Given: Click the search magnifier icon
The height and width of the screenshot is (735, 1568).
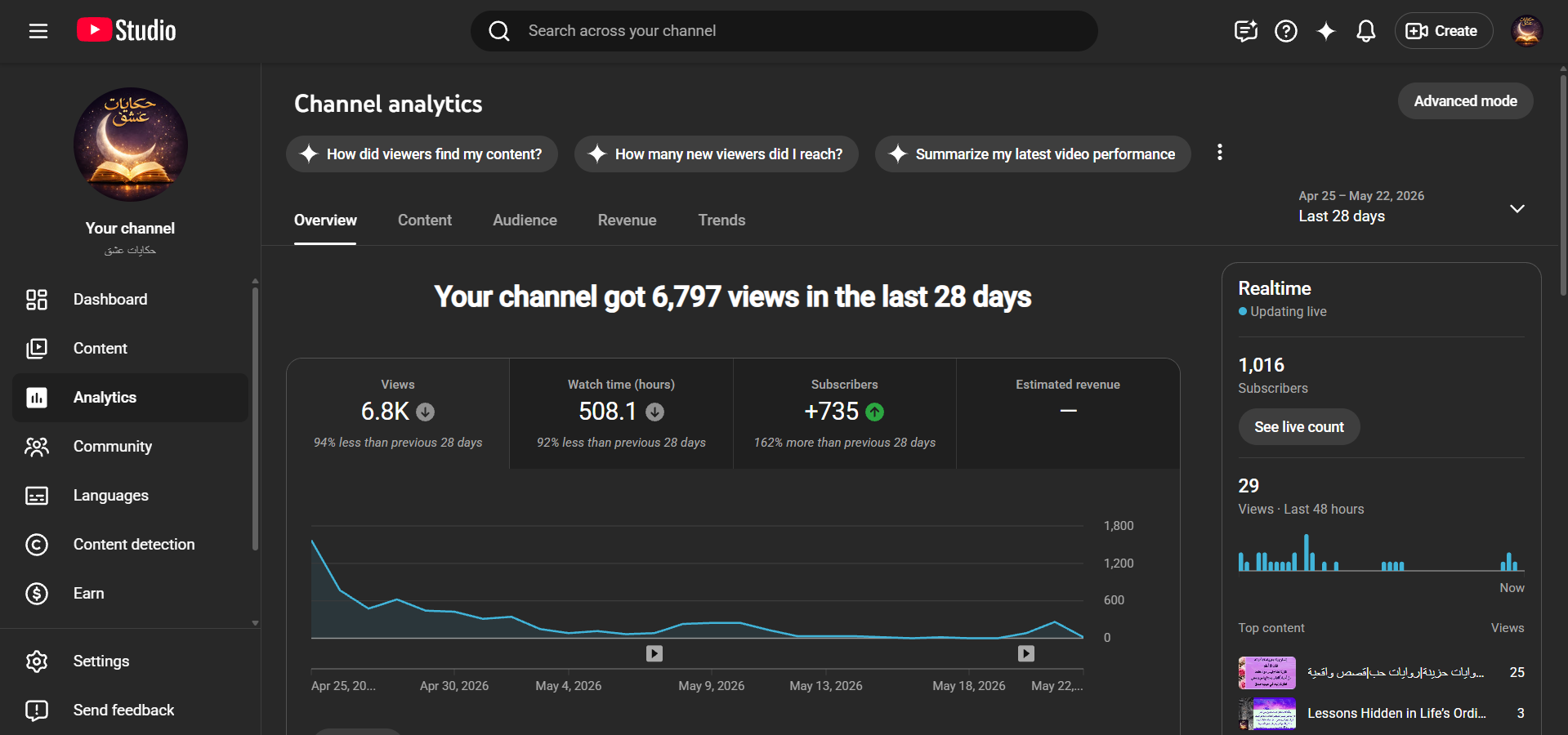Looking at the screenshot, I should coord(499,31).
